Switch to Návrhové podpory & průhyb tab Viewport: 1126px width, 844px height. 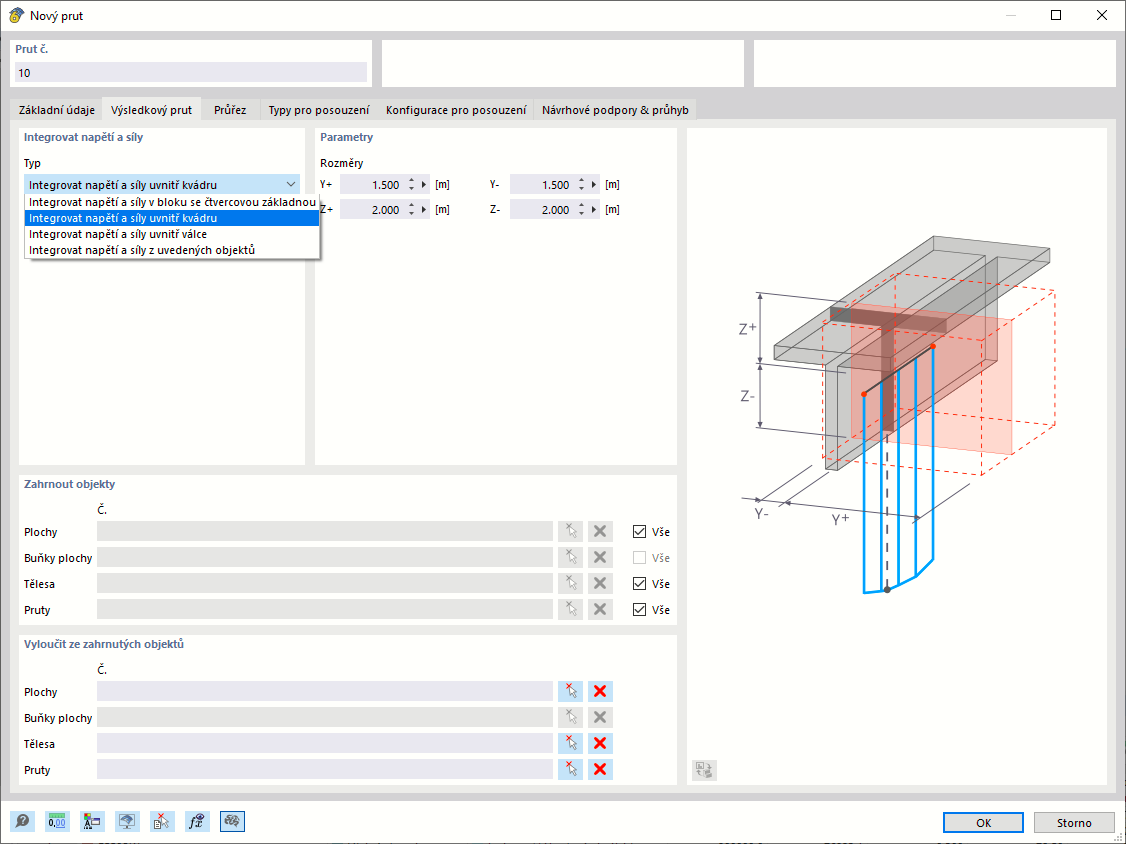coord(615,110)
